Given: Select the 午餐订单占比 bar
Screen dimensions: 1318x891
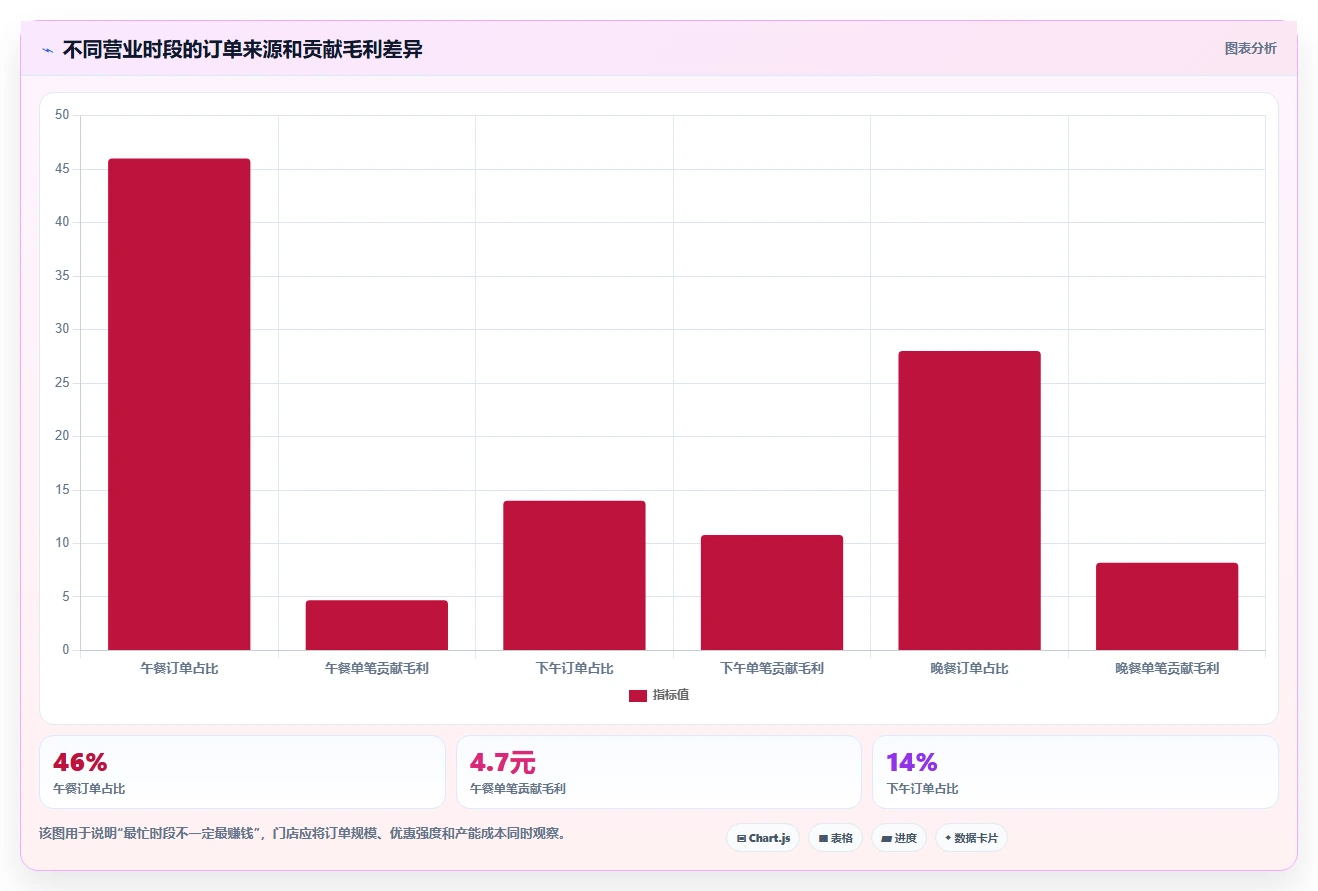Looking at the screenshot, I should [179, 404].
